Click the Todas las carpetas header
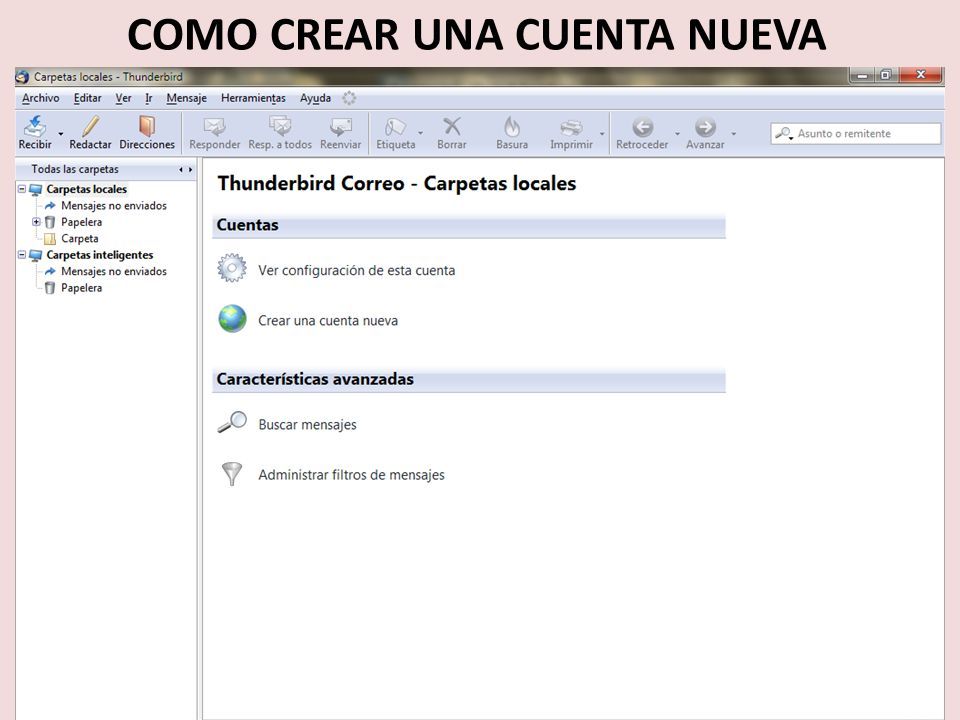Image resolution: width=960 pixels, height=720 pixels. [x=75, y=169]
